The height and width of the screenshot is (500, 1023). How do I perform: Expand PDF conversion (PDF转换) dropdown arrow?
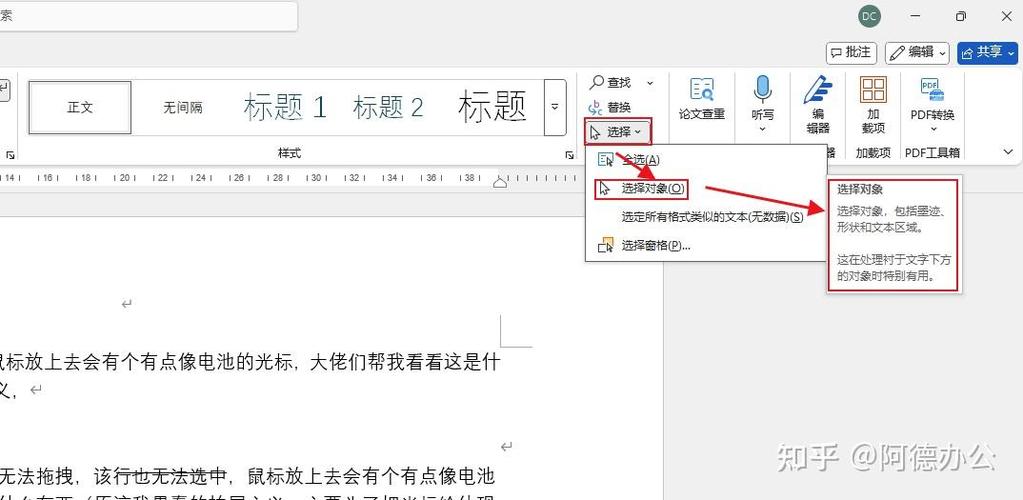[932, 129]
